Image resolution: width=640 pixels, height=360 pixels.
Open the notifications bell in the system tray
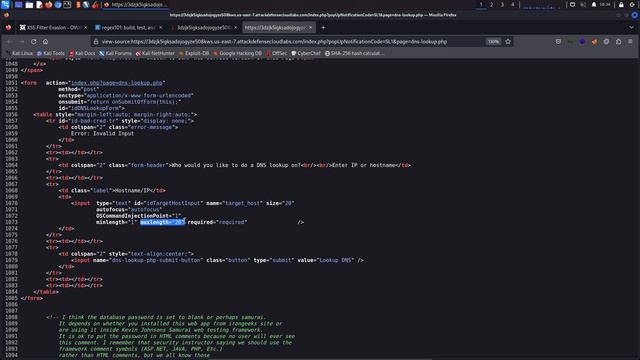click(x=594, y=4)
